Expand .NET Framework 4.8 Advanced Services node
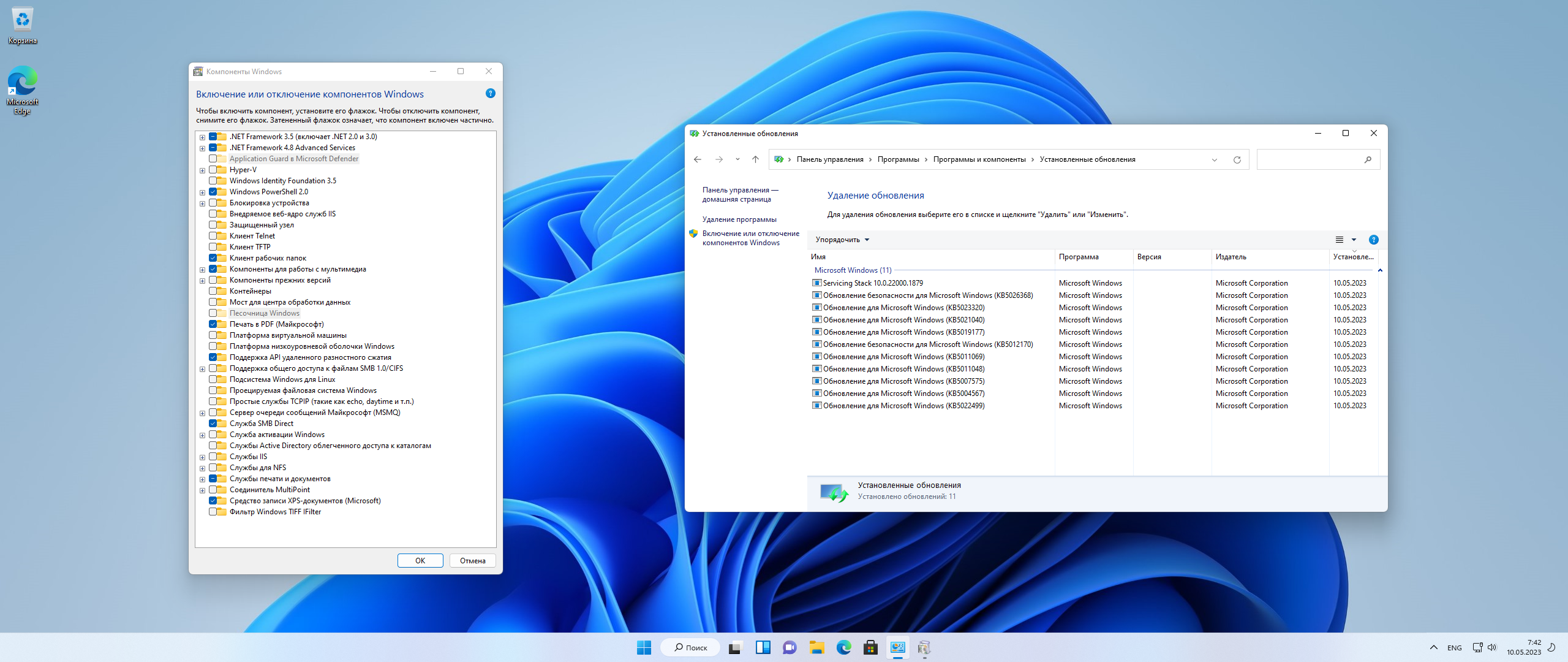 202,148
